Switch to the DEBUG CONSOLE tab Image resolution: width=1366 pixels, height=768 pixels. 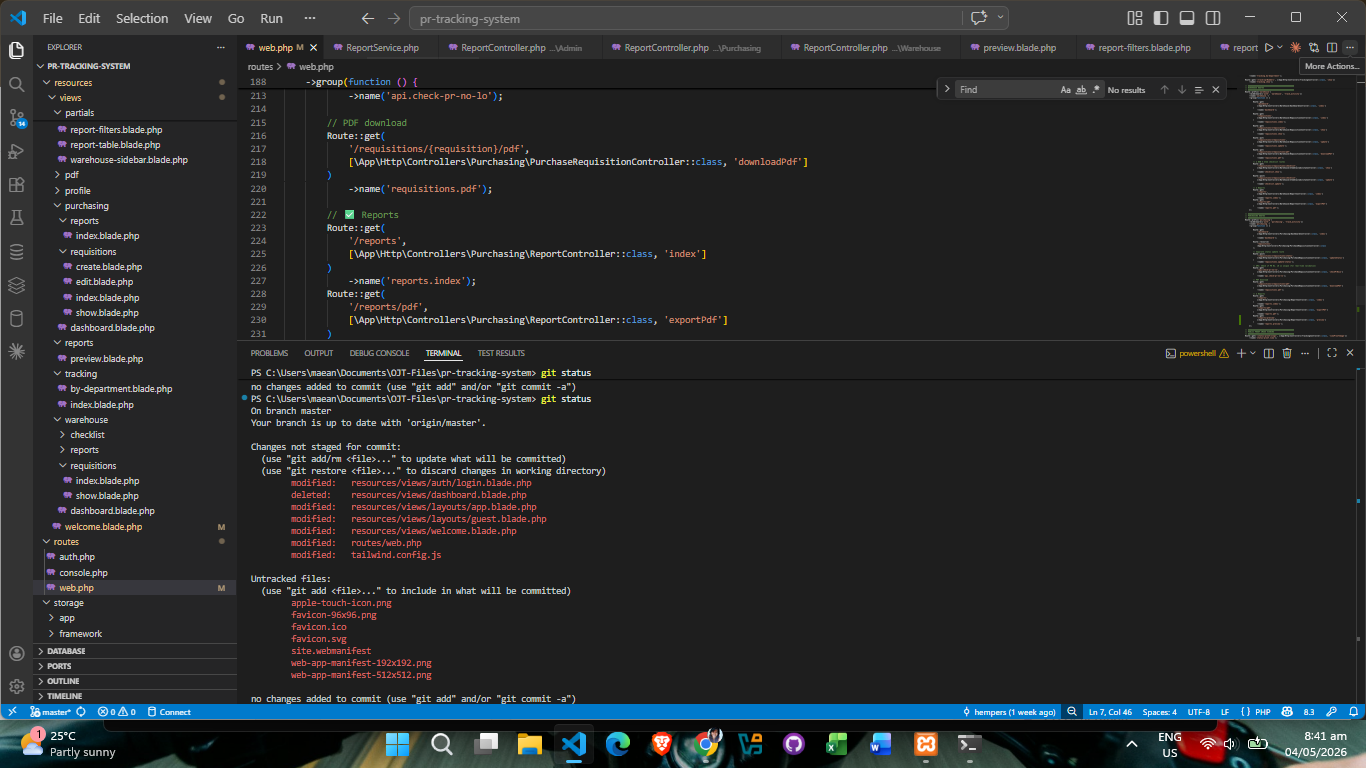[x=379, y=353]
